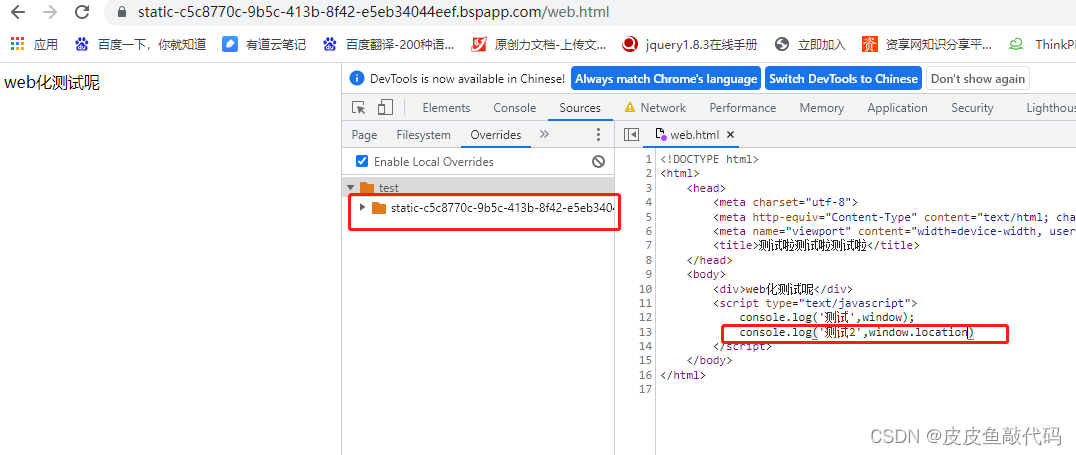Open the Sources panel three-dot menu
This screenshot has height=455, width=1076.
click(x=598, y=135)
